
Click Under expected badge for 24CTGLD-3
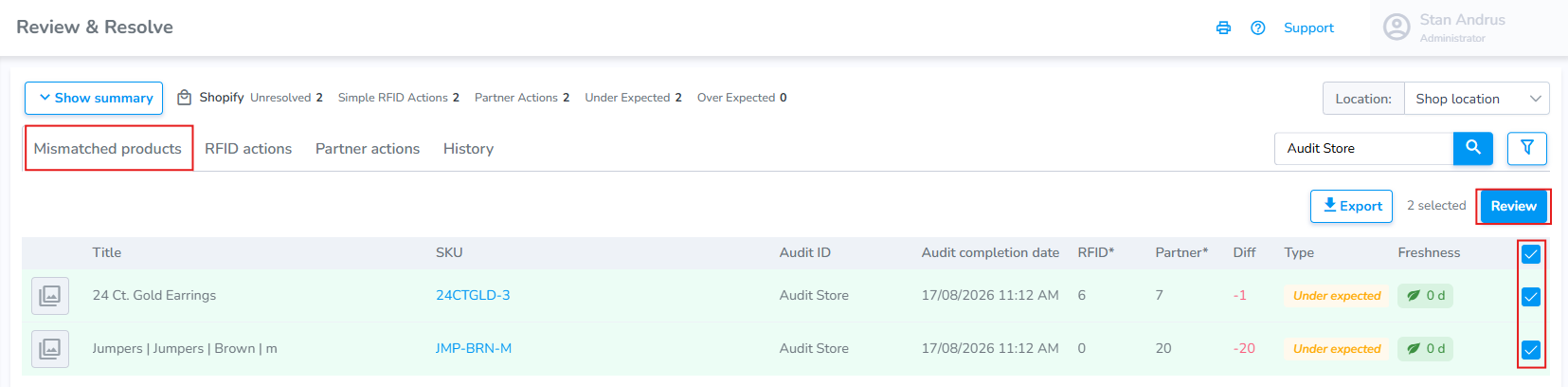click(x=1337, y=296)
